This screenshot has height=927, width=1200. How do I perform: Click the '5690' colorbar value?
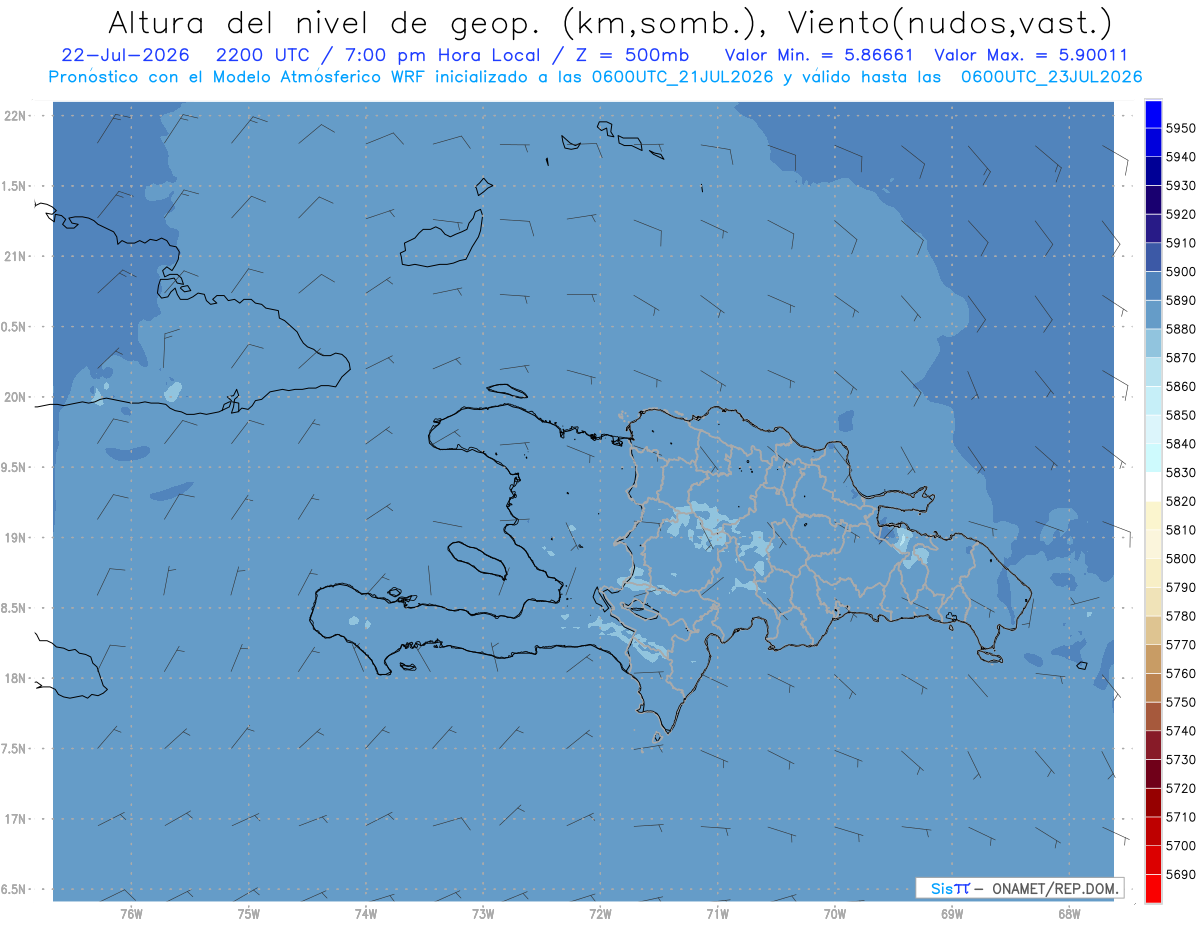pos(1180,874)
